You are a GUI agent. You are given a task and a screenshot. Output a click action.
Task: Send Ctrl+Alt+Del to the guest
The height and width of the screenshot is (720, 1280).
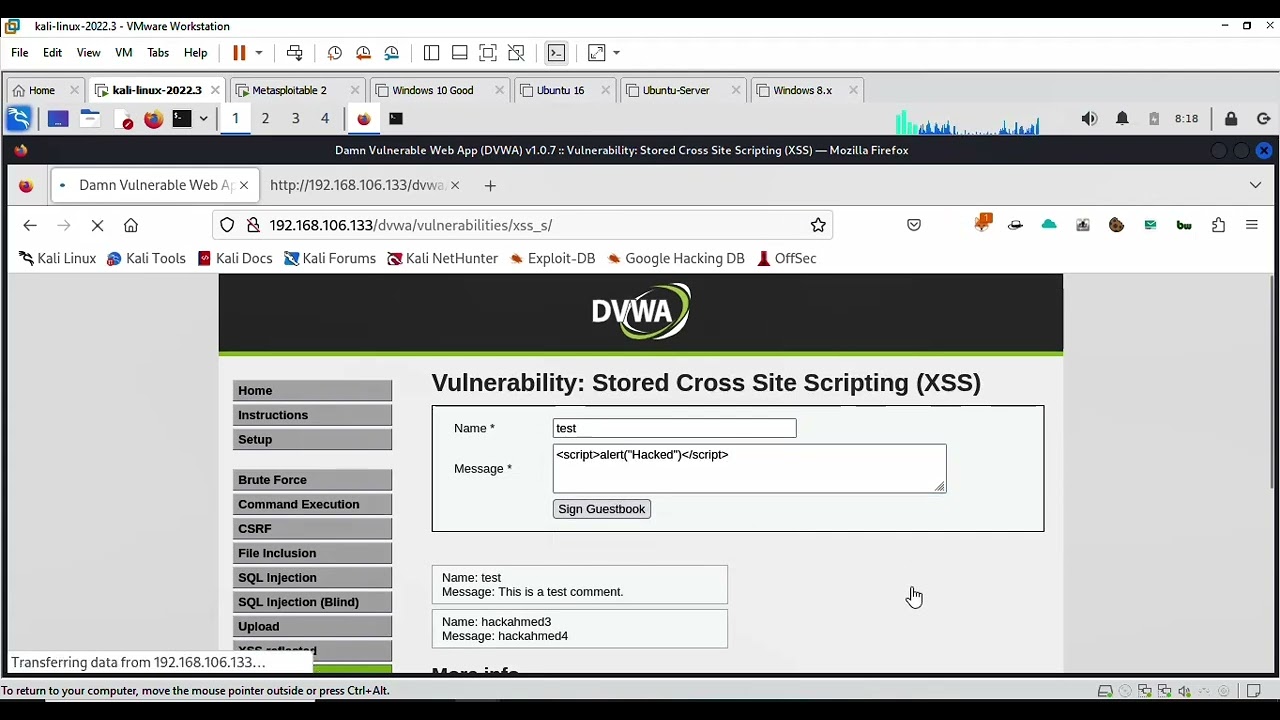[x=294, y=53]
